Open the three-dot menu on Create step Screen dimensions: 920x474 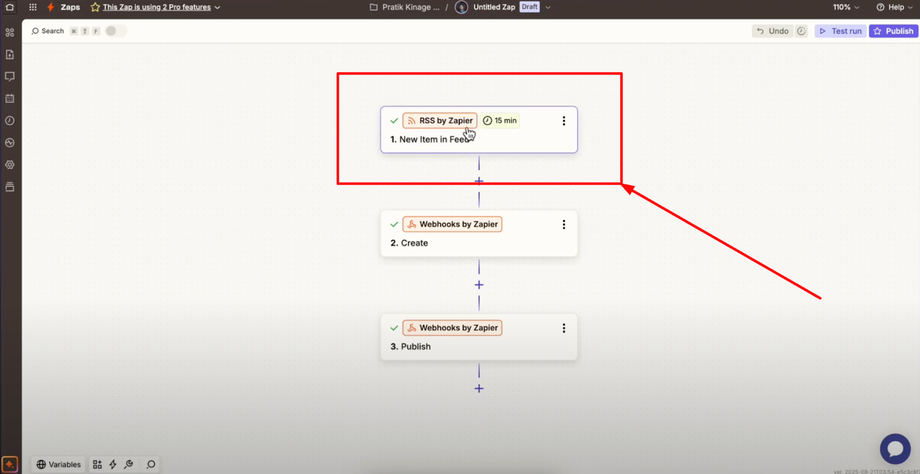[x=564, y=225]
